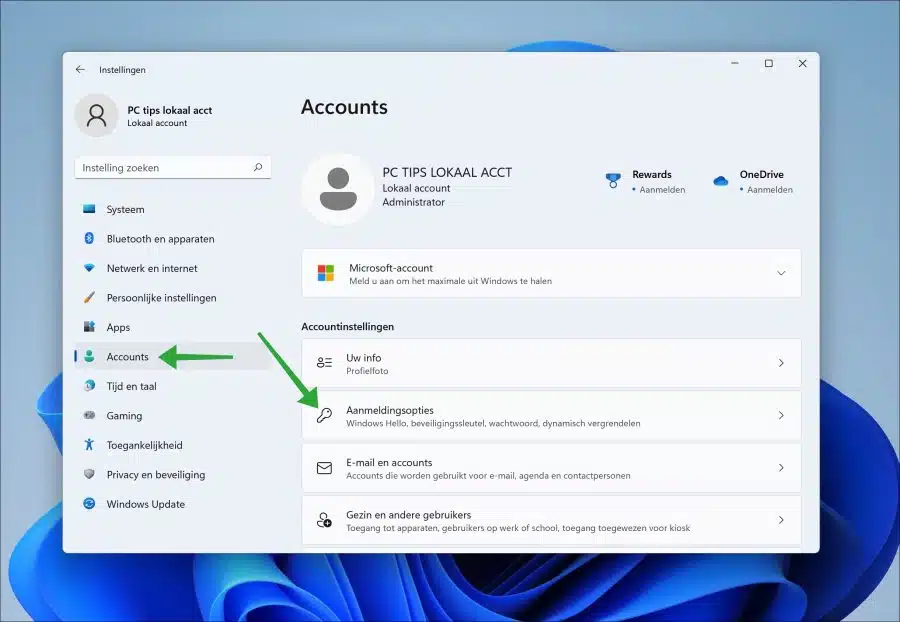Screen dimensions: 900x622
Task: Click the PC tips lokaal acct name
Action: click(169, 110)
